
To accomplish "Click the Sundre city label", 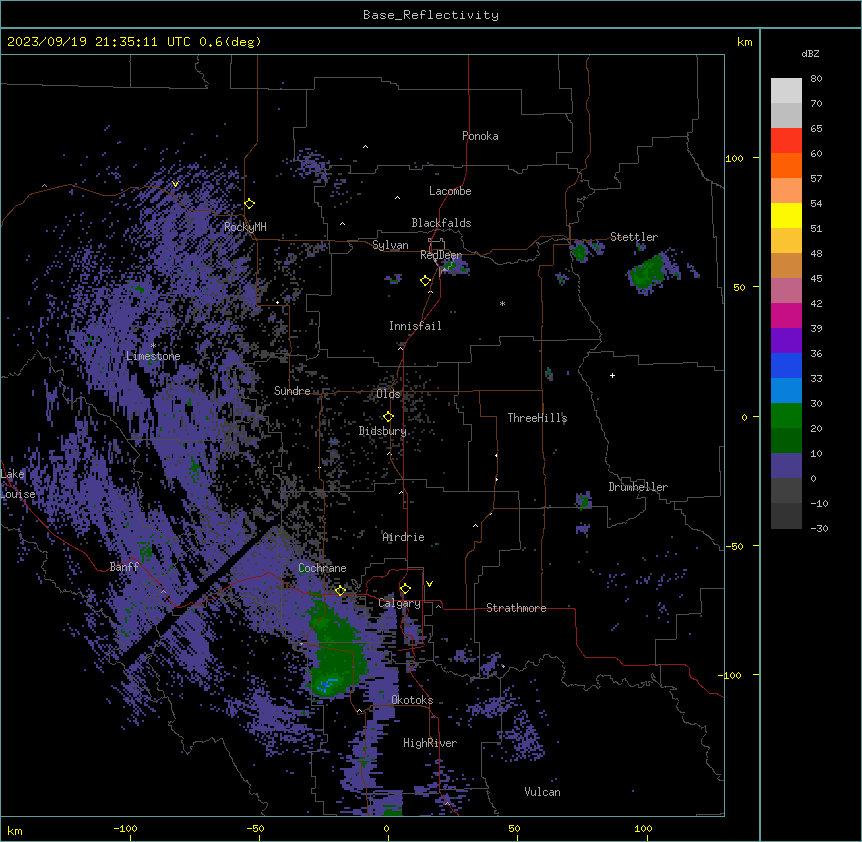I will 292,391.
